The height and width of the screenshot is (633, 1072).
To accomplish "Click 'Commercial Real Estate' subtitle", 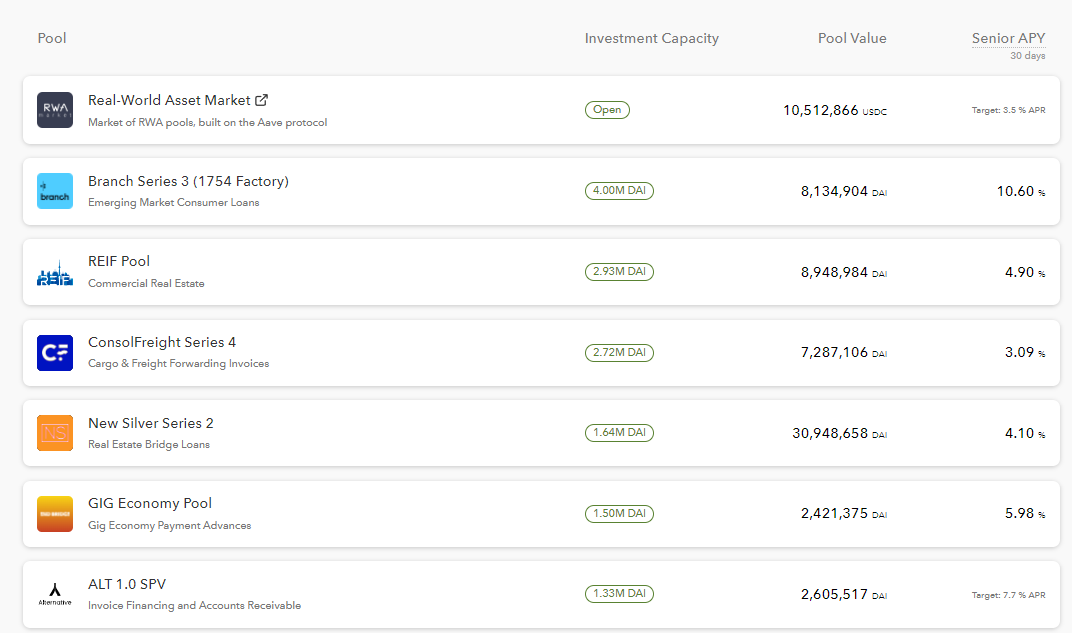I will [x=146, y=283].
